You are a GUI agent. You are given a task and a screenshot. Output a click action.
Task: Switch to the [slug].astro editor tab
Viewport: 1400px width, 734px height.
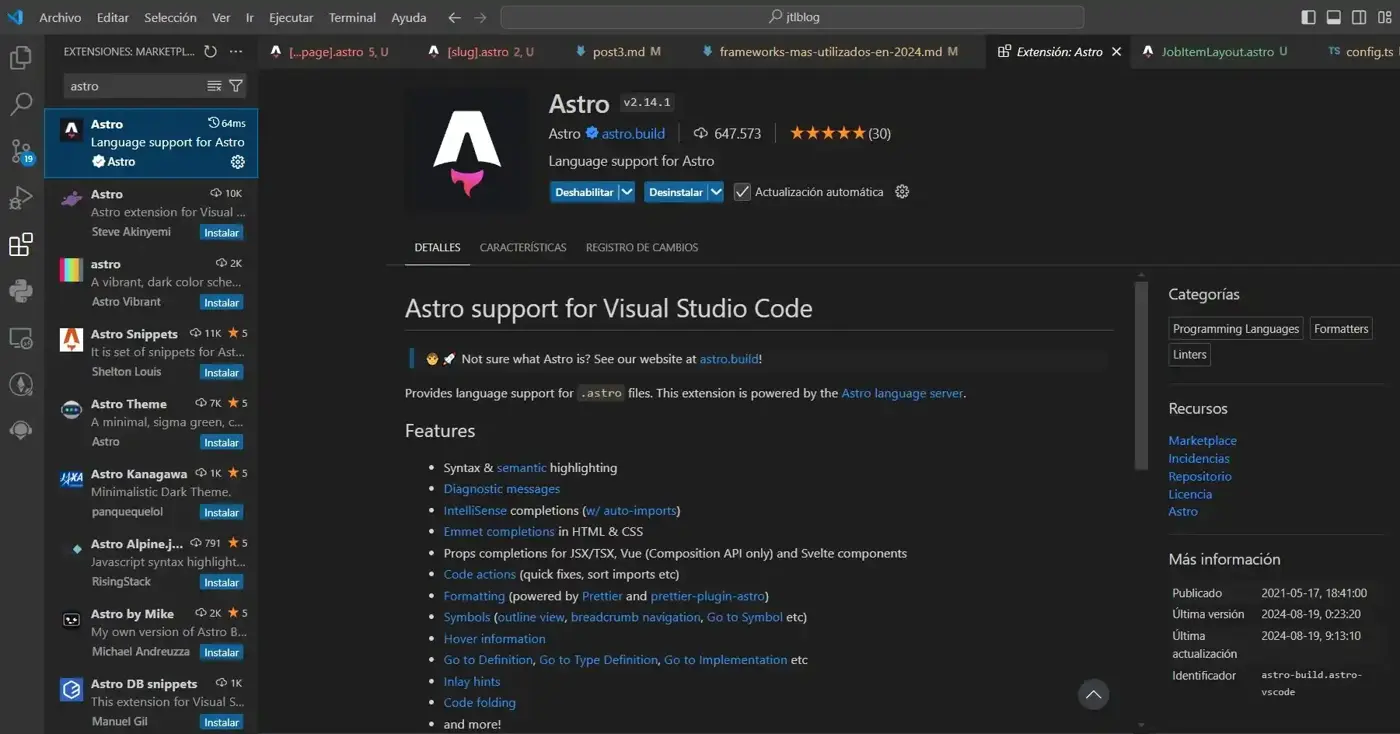[x=481, y=52]
